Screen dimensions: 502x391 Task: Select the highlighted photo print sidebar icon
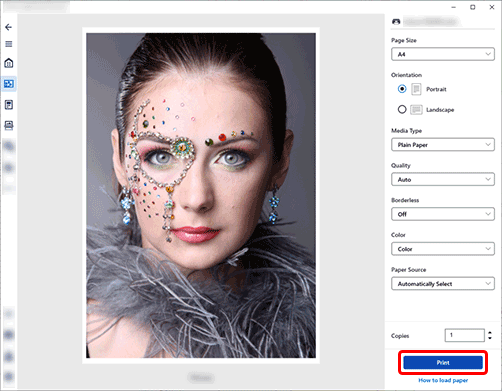pos(9,84)
